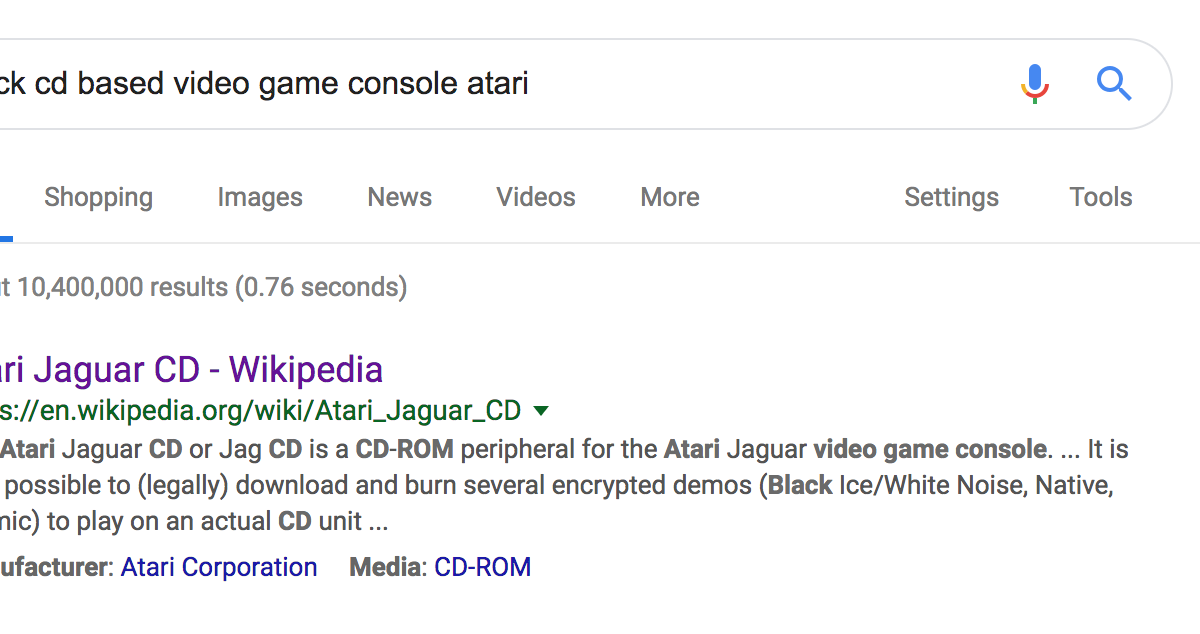Click the bold 'video game console' snippet text

click(929, 449)
